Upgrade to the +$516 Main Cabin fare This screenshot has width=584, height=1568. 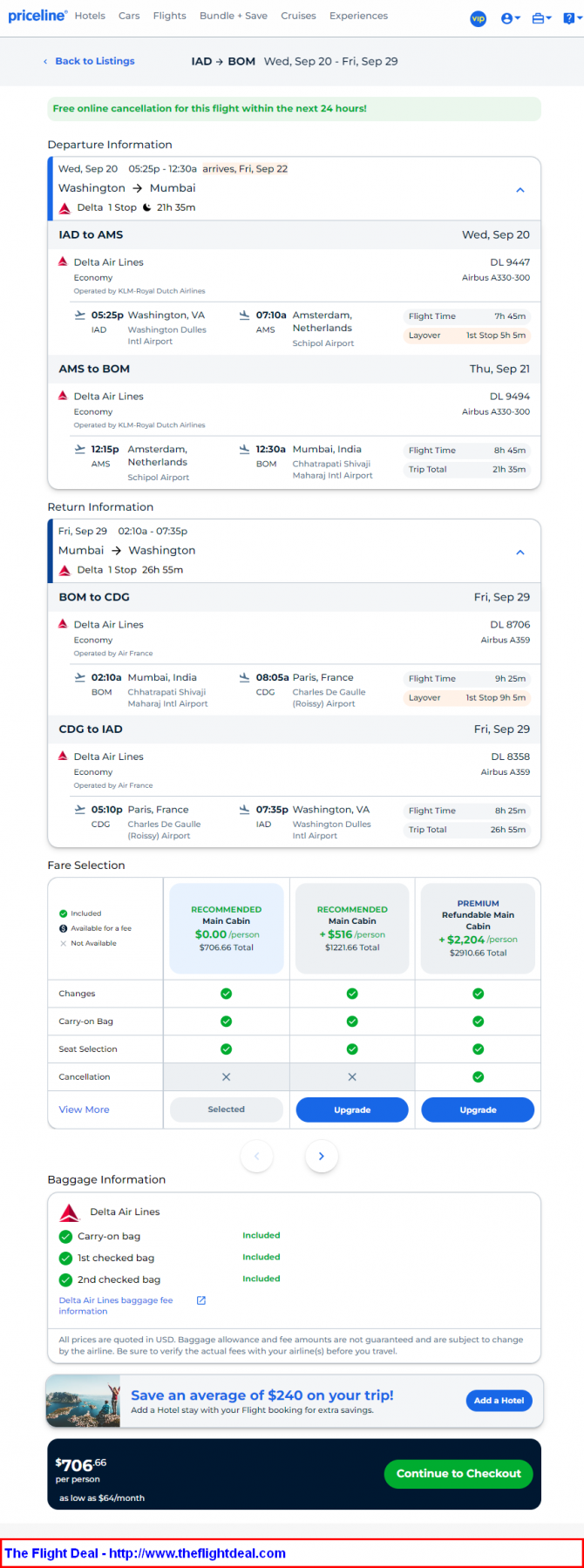pyautogui.click(x=352, y=1110)
